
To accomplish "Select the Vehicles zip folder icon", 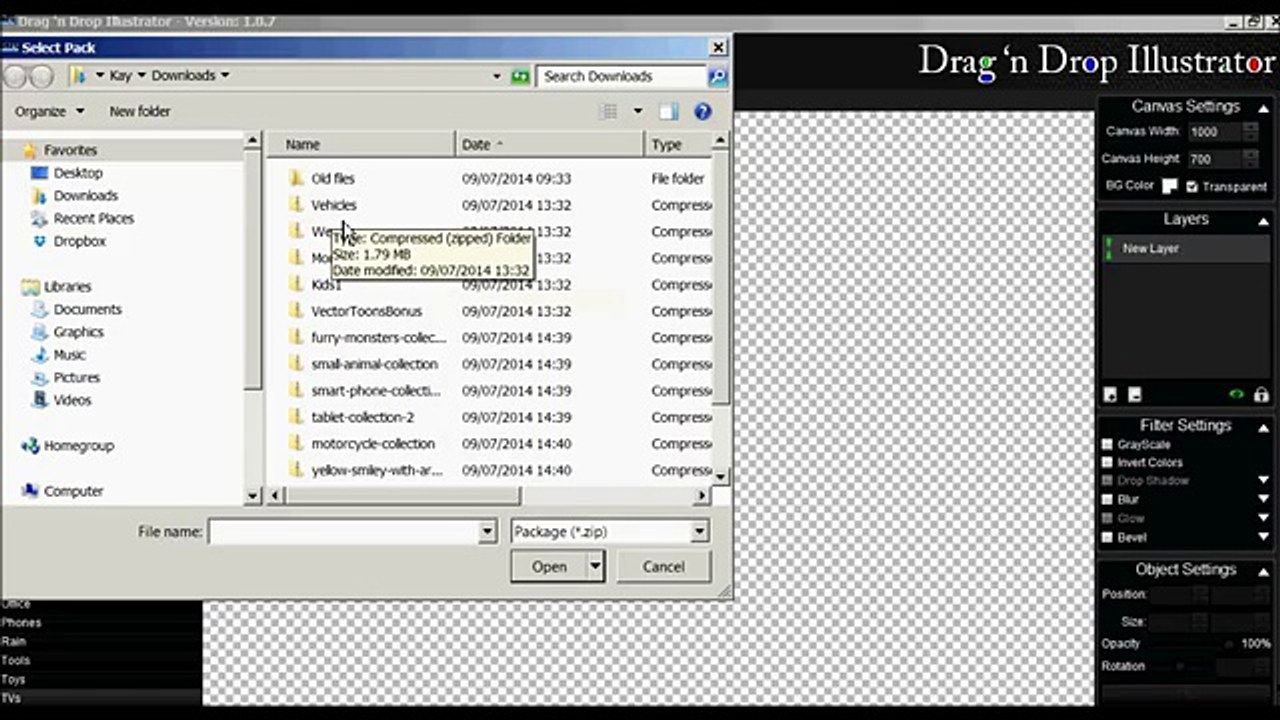I will (x=296, y=205).
